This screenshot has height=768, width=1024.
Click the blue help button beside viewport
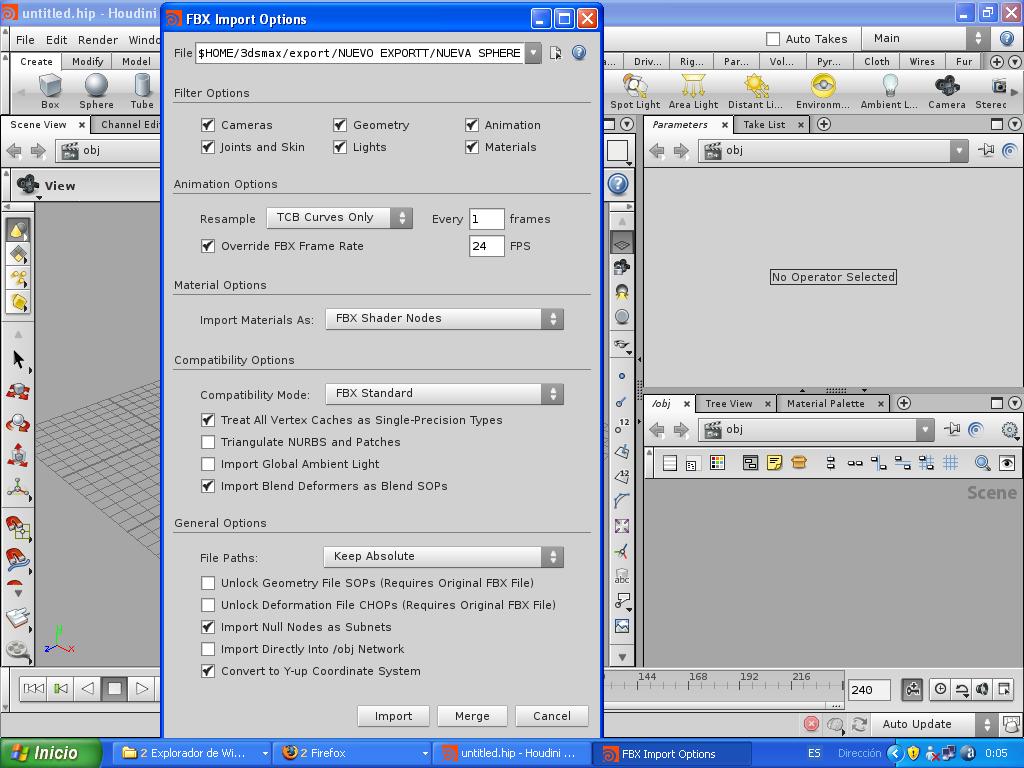pyautogui.click(x=618, y=184)
